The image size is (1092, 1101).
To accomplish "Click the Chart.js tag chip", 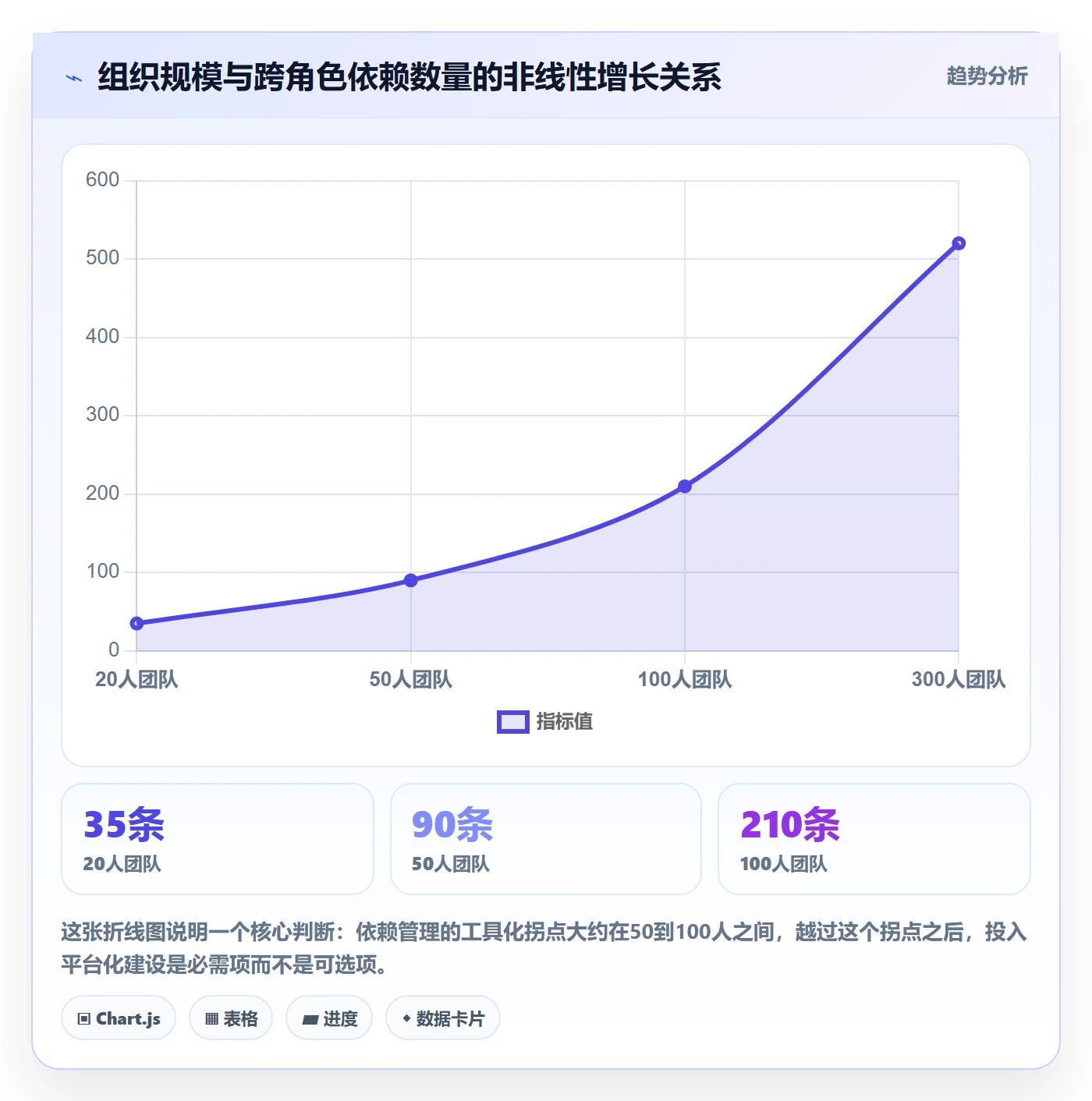I will coord(119,1018).
